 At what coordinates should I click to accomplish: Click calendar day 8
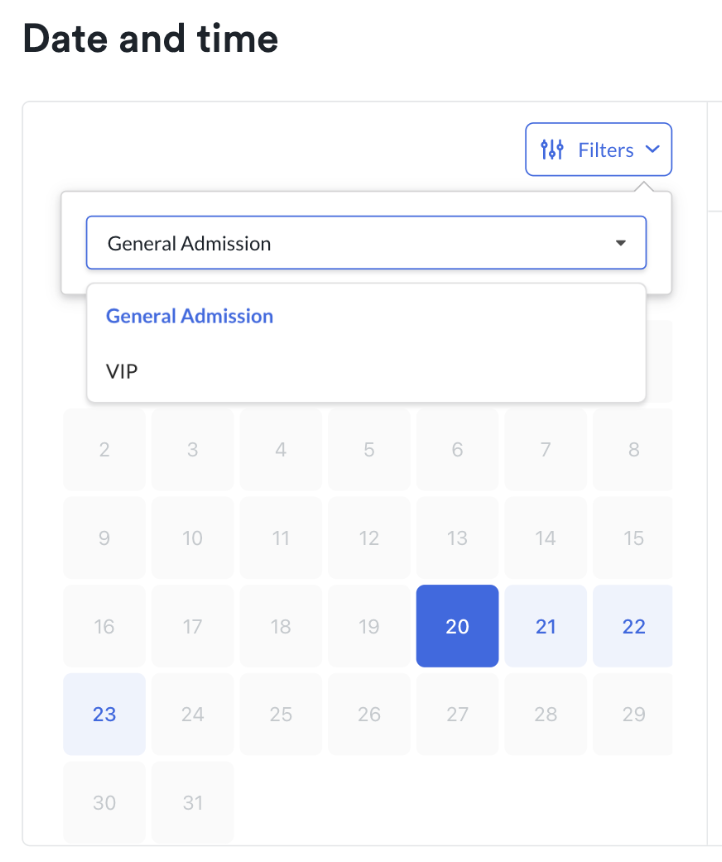633,450
